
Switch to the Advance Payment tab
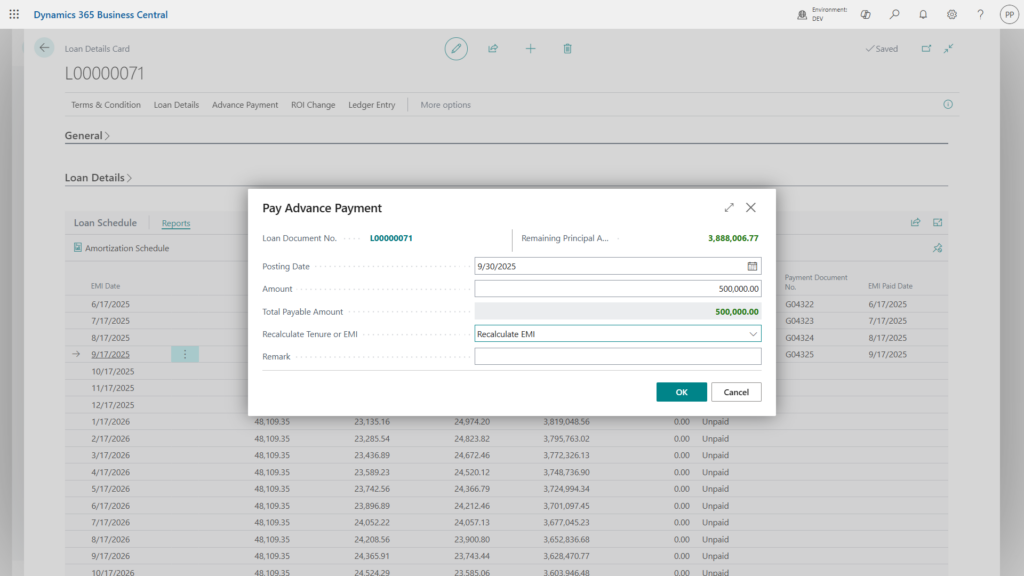coord(245,104)
